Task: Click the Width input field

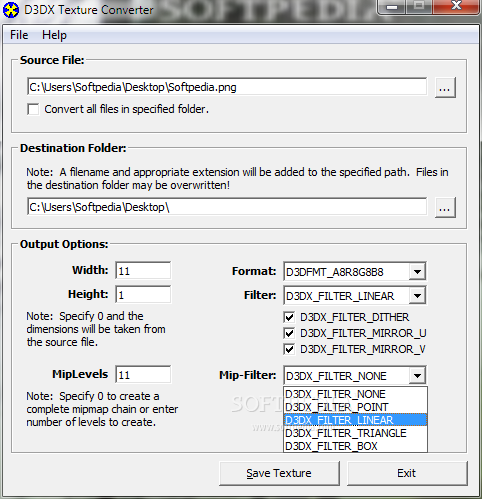Action: coord(143,270)
